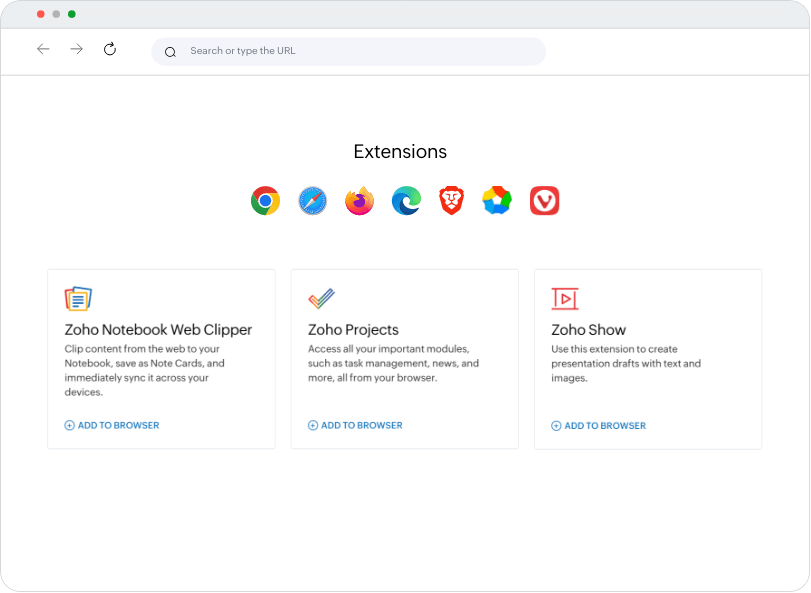The image size is (811, 593).
Task: Click the browser back arrow
Action: [x=43, y=49]
